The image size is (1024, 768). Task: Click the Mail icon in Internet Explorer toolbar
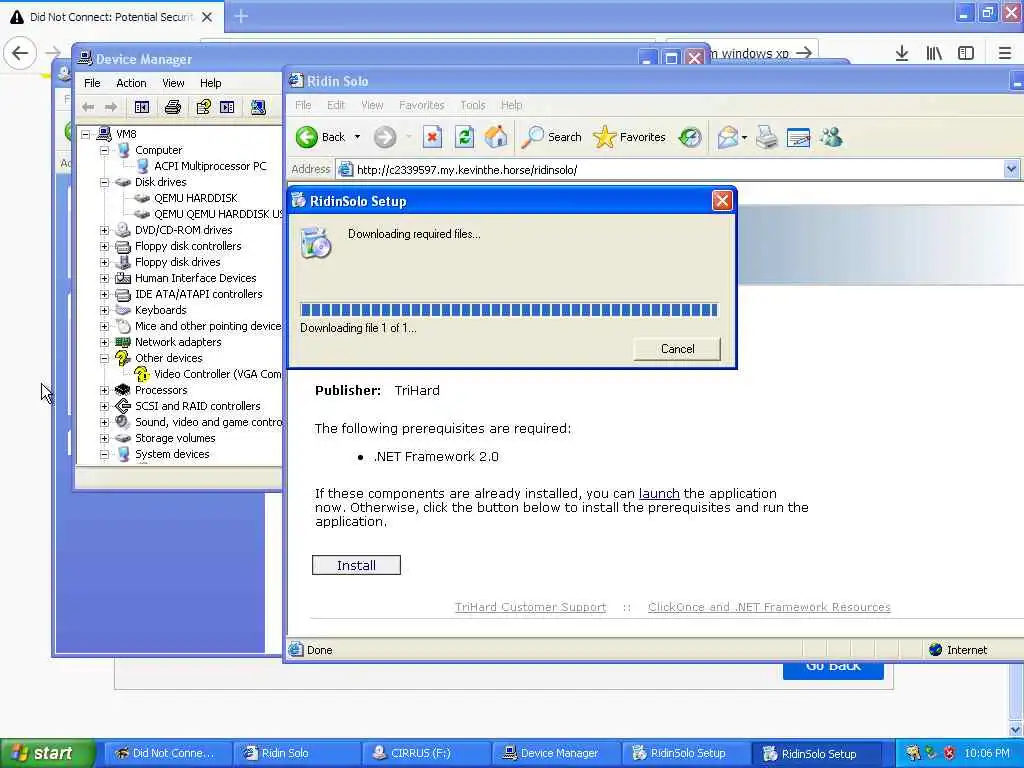tap(728, 137)
